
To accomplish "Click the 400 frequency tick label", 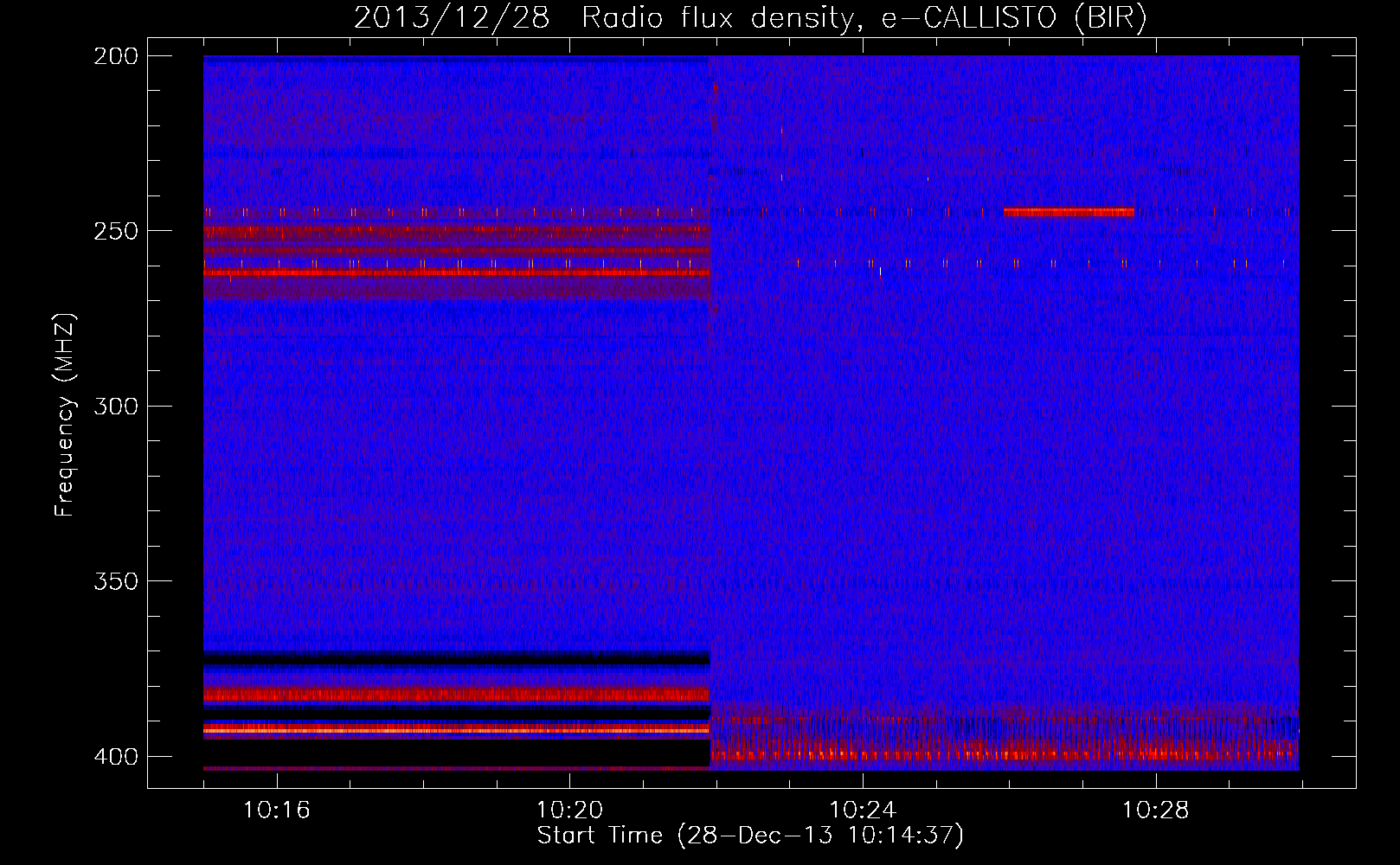I will click(116, 756).
